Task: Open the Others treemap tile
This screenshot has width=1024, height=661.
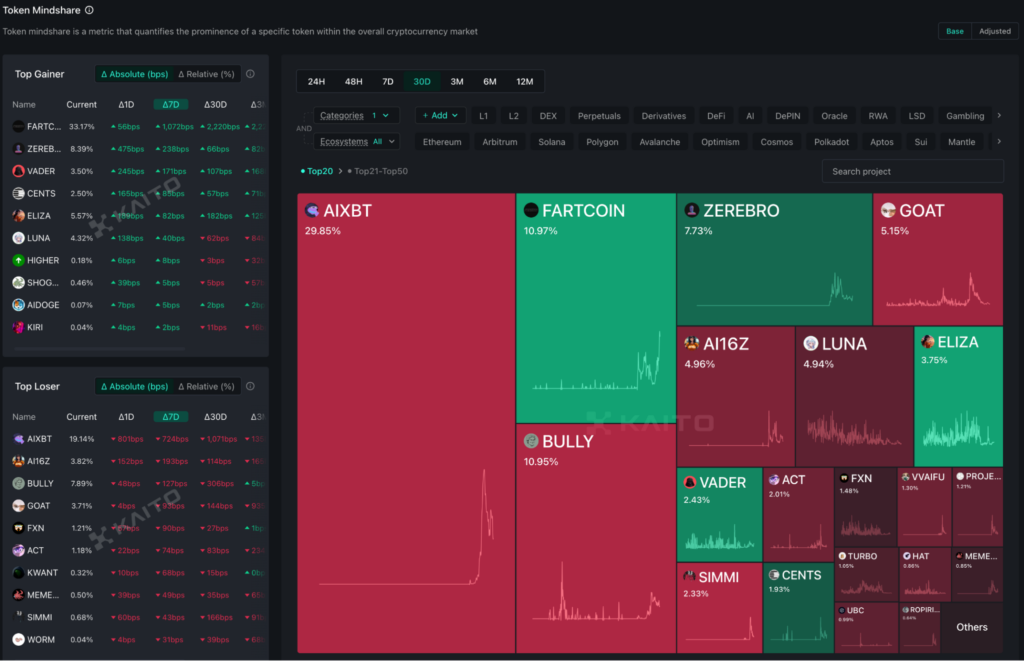Action: pyautogui.click(x=972, y=627)
